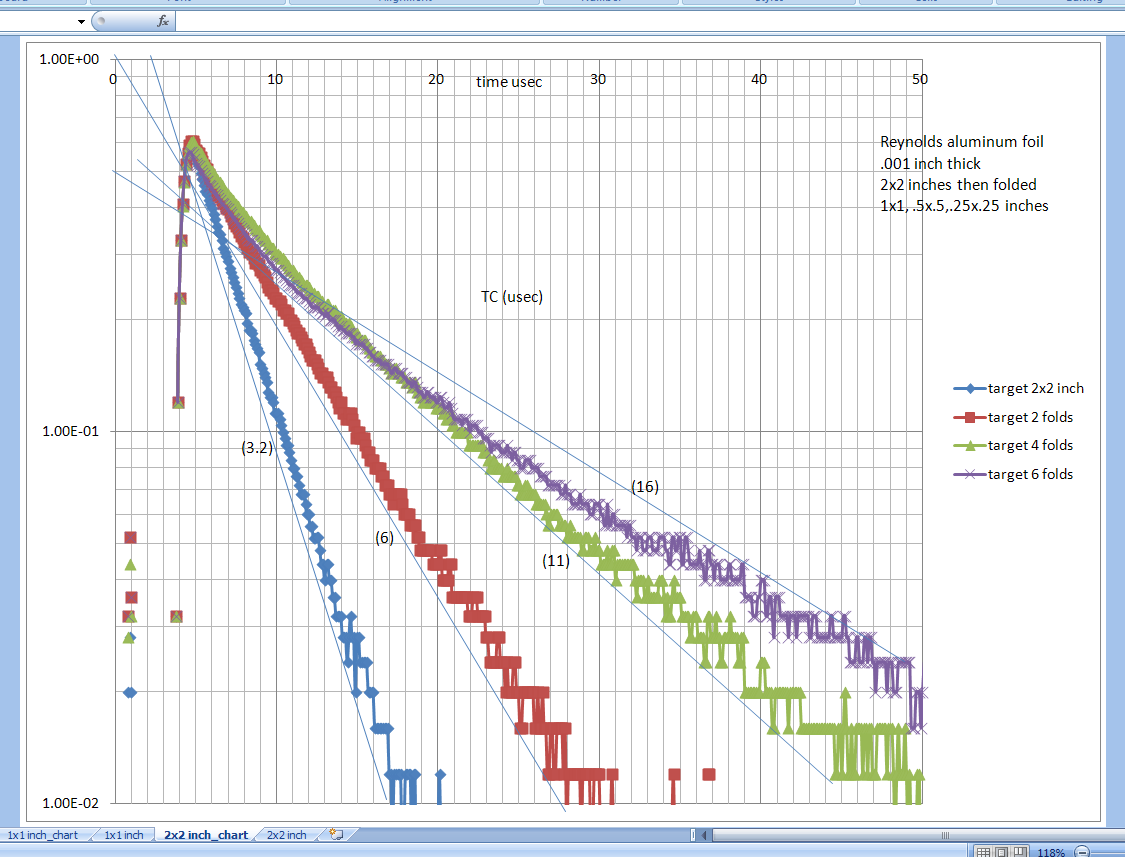Viewport: 1125px width, 857px height.
Task: Click the tab split handle beside scrollbar
Action: click(x=693, y=835)
